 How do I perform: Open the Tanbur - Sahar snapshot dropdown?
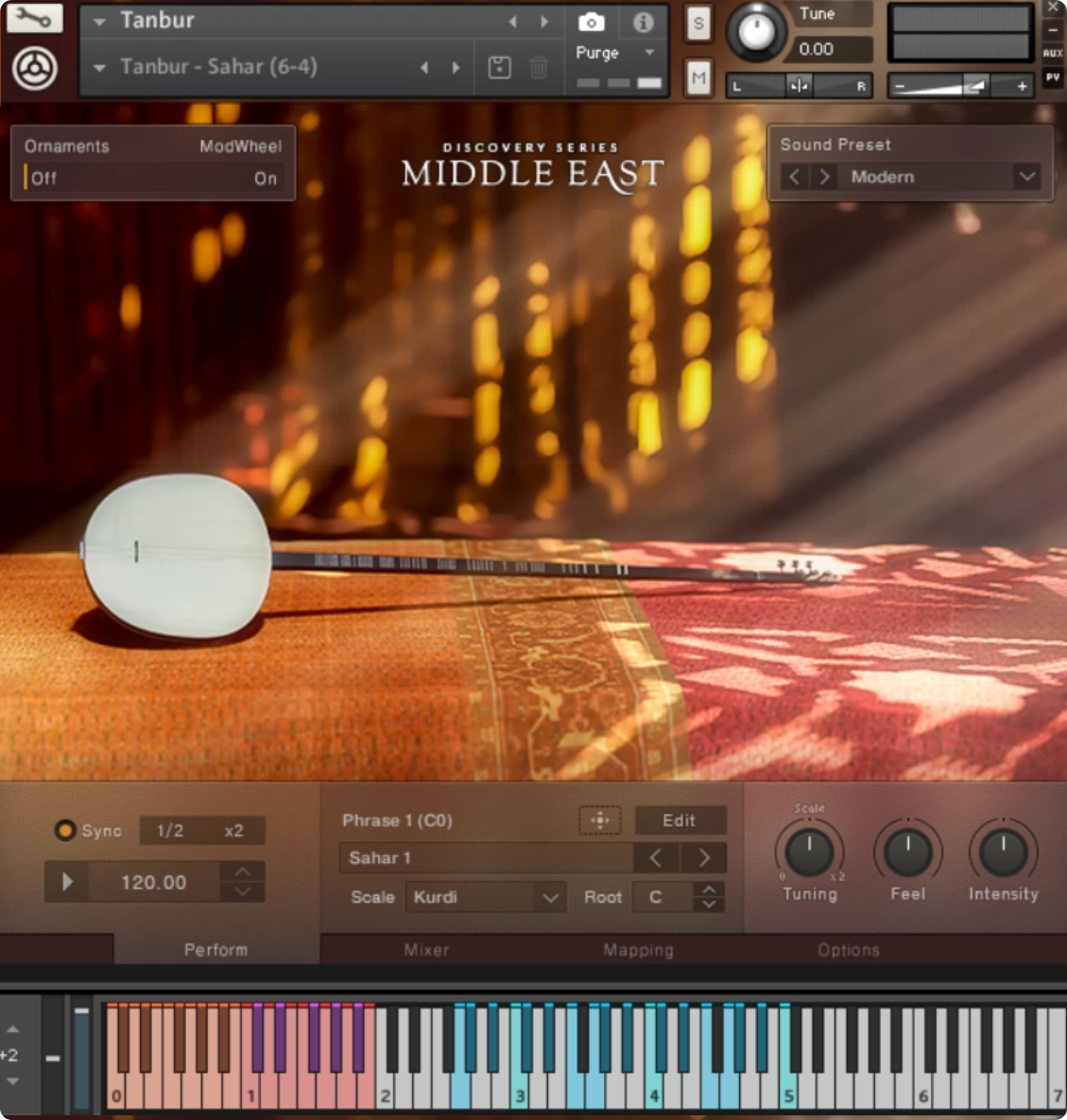[99, 68]
